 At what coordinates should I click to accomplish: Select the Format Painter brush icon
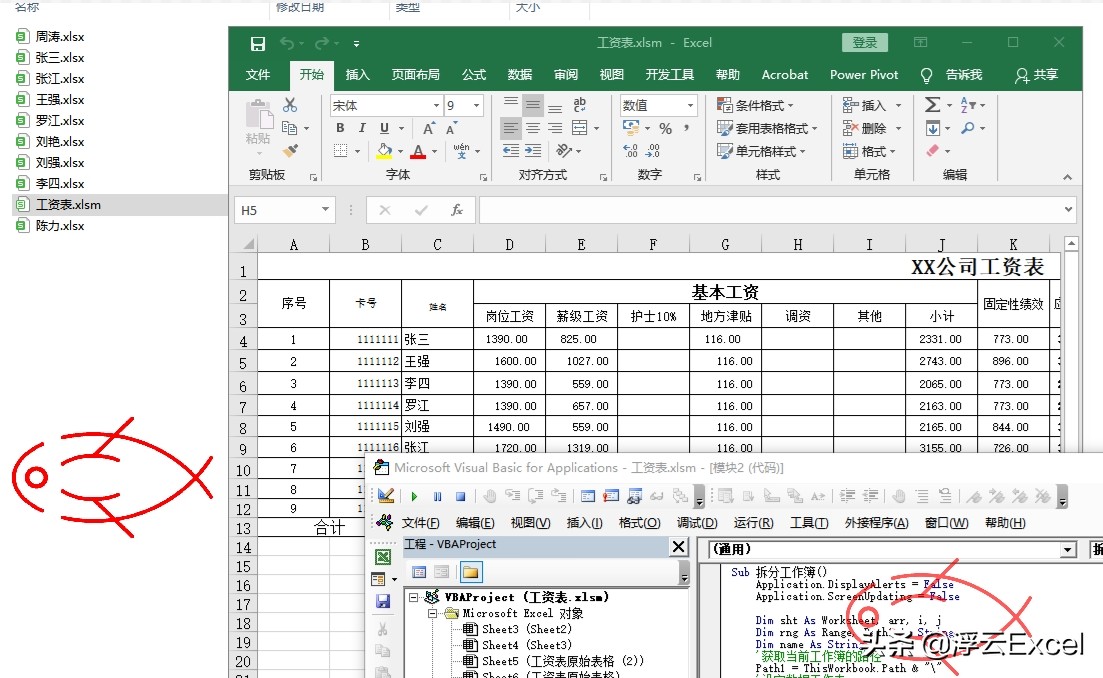[x=290, y=150]
